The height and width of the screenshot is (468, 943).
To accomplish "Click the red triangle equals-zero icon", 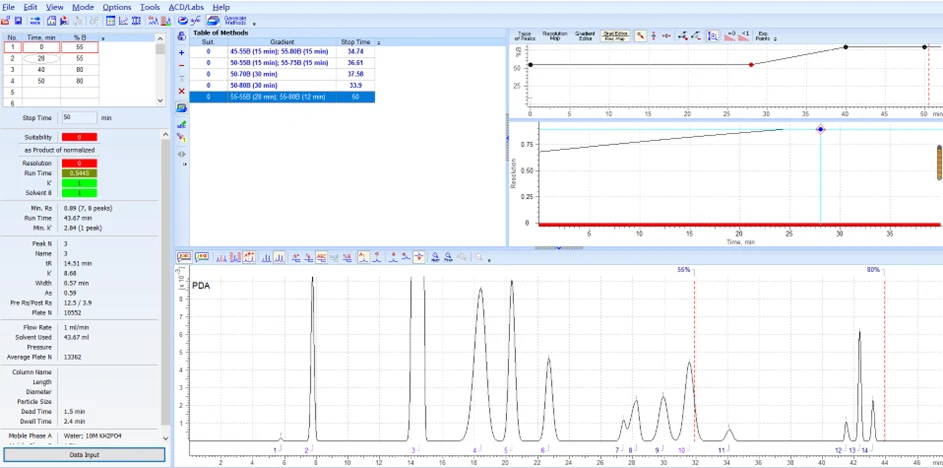I will pos(730,36).
